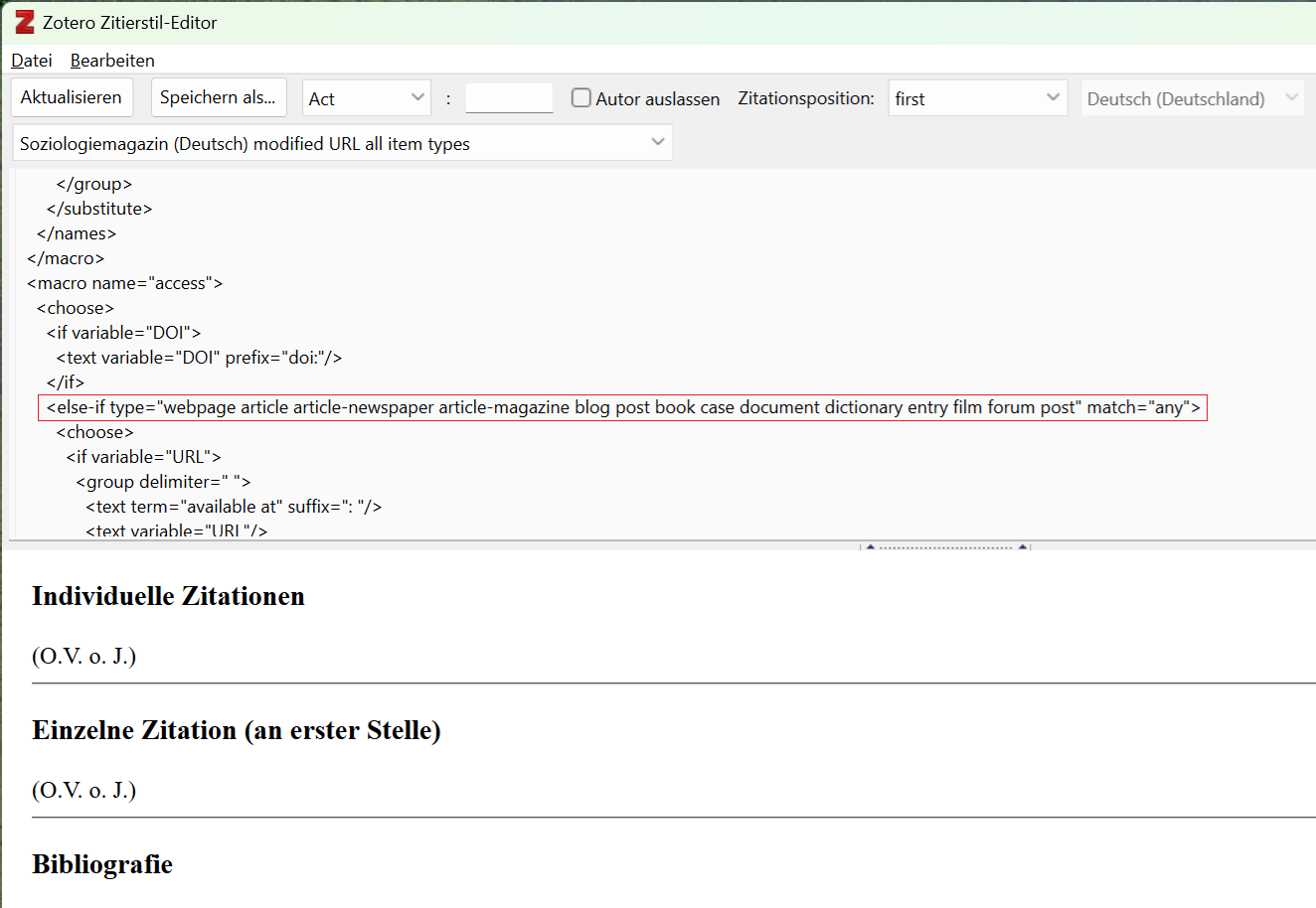Image resolution: width=1316 pixels, height=908 pixels.
Task: Click the line <if variable="DOI">
Action: (124, 333)
